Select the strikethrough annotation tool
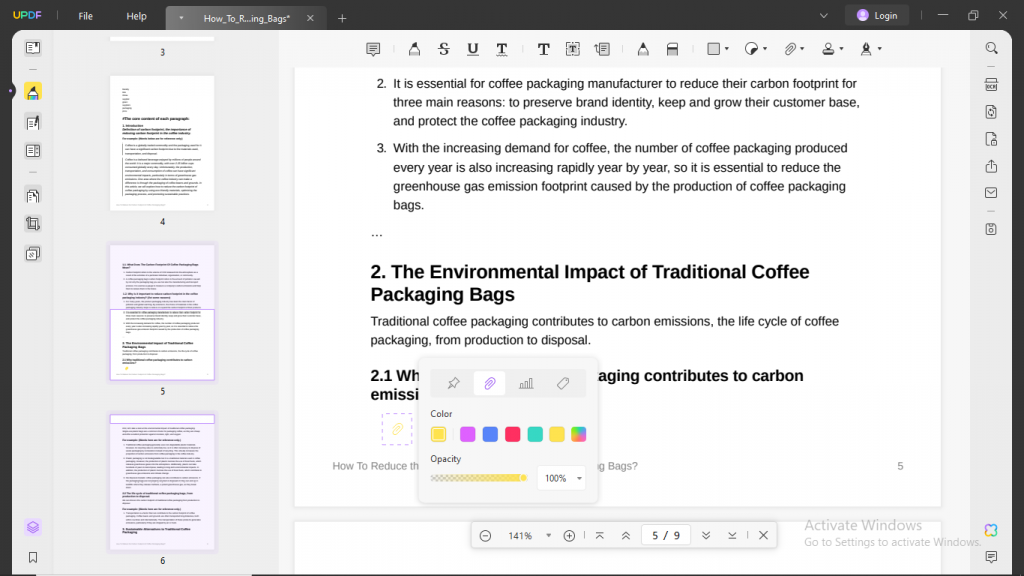The width and height of the screenshot is (1024, 576). click(443, 48)
